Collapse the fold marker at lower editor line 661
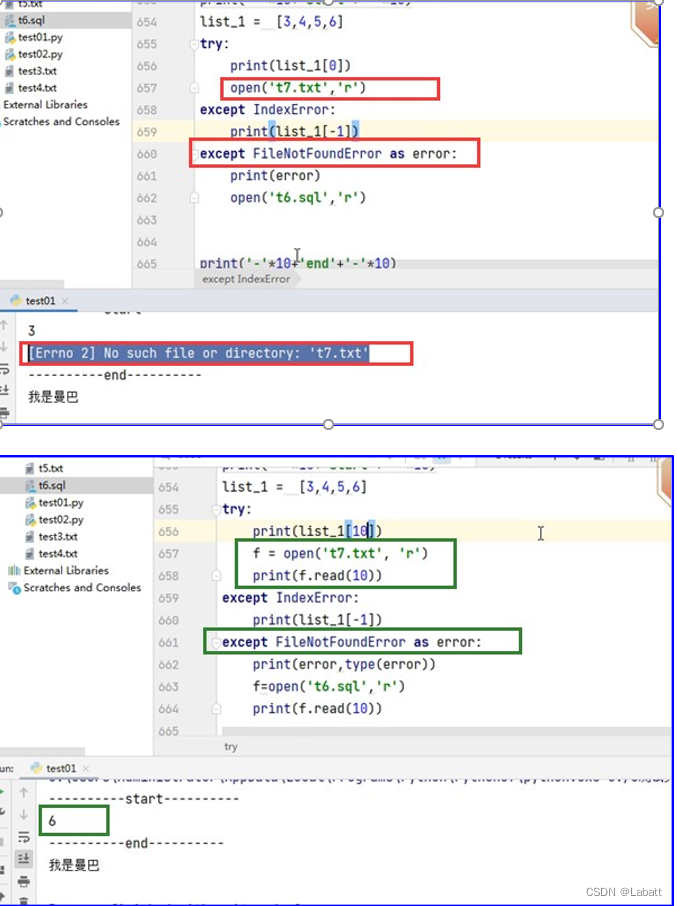Viewport: 677px width, 906px height. 217,642
